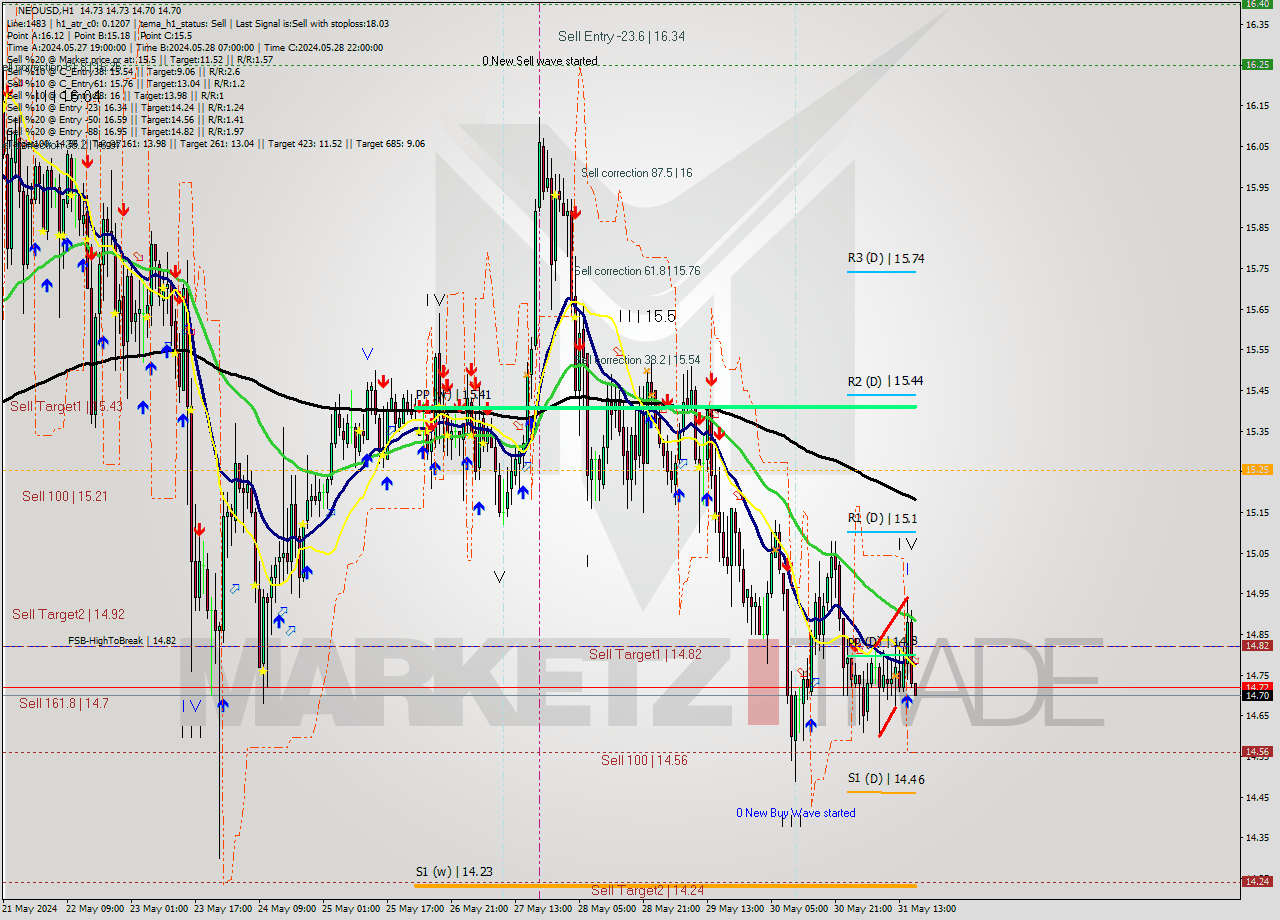Click the 'S1 (D) | 14.46' pivot label

886,778
